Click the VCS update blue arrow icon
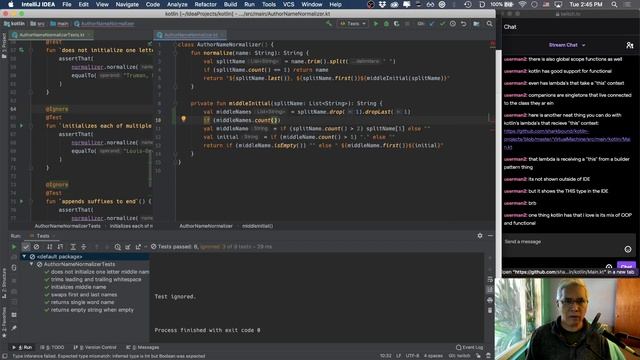 coord(432,24)
